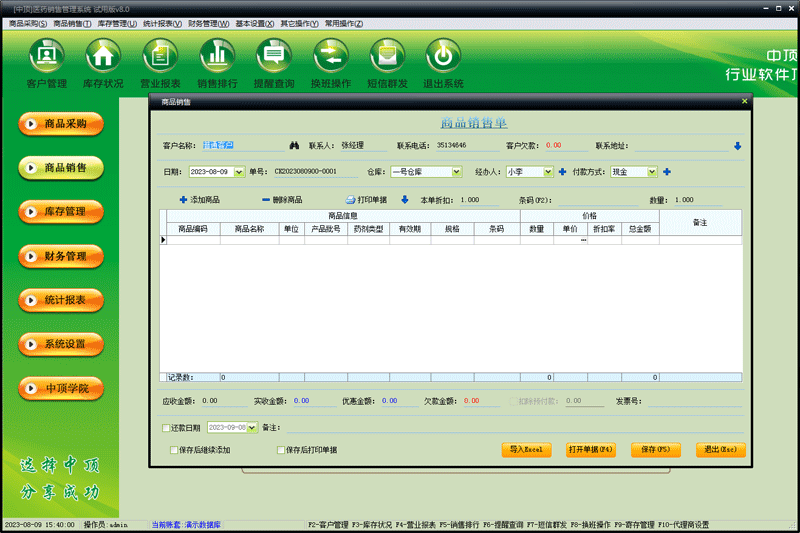Click row selector arrow in table
800x533 pixels.
click(163, 240)
